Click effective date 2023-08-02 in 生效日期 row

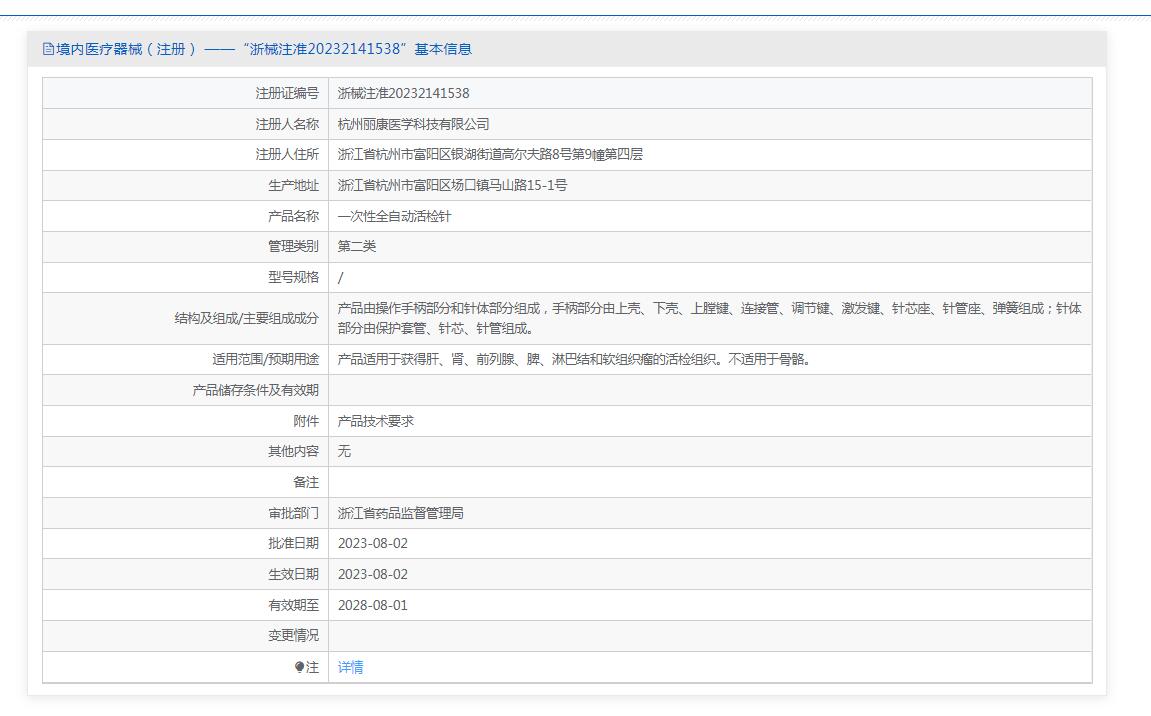point(373,574)
